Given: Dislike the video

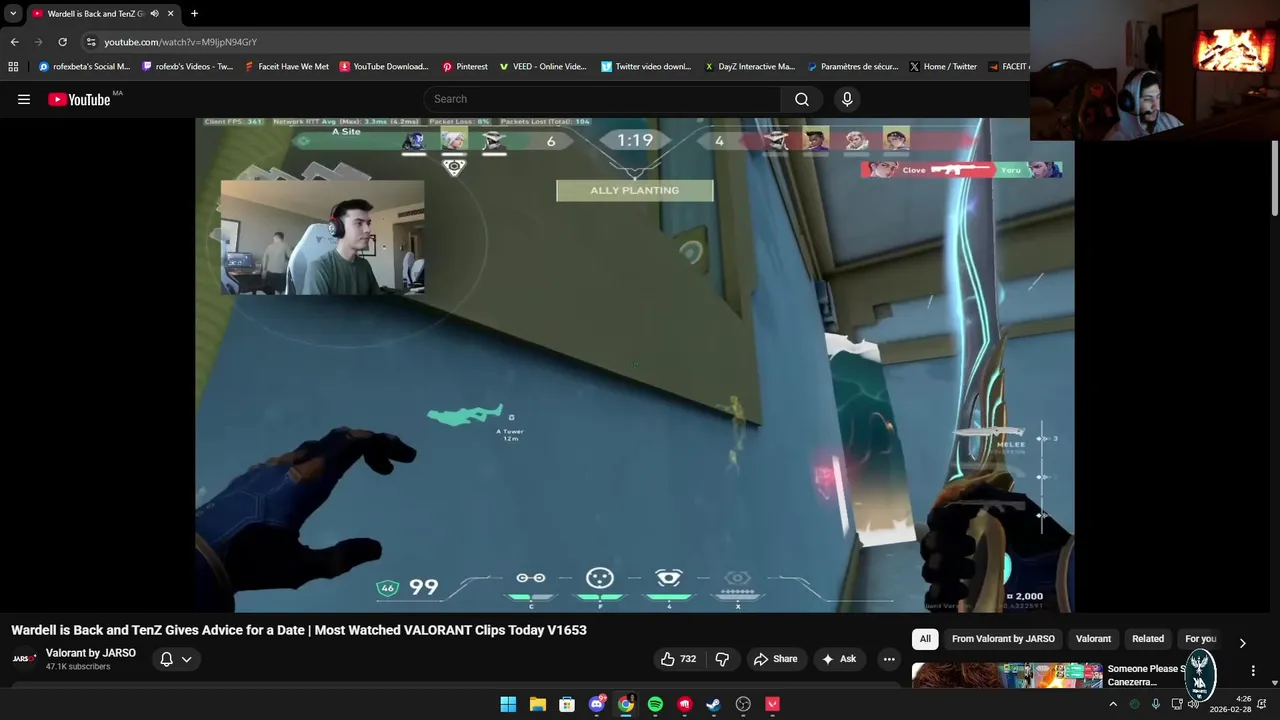Looking at the screenshot, I should pos(722,659).
